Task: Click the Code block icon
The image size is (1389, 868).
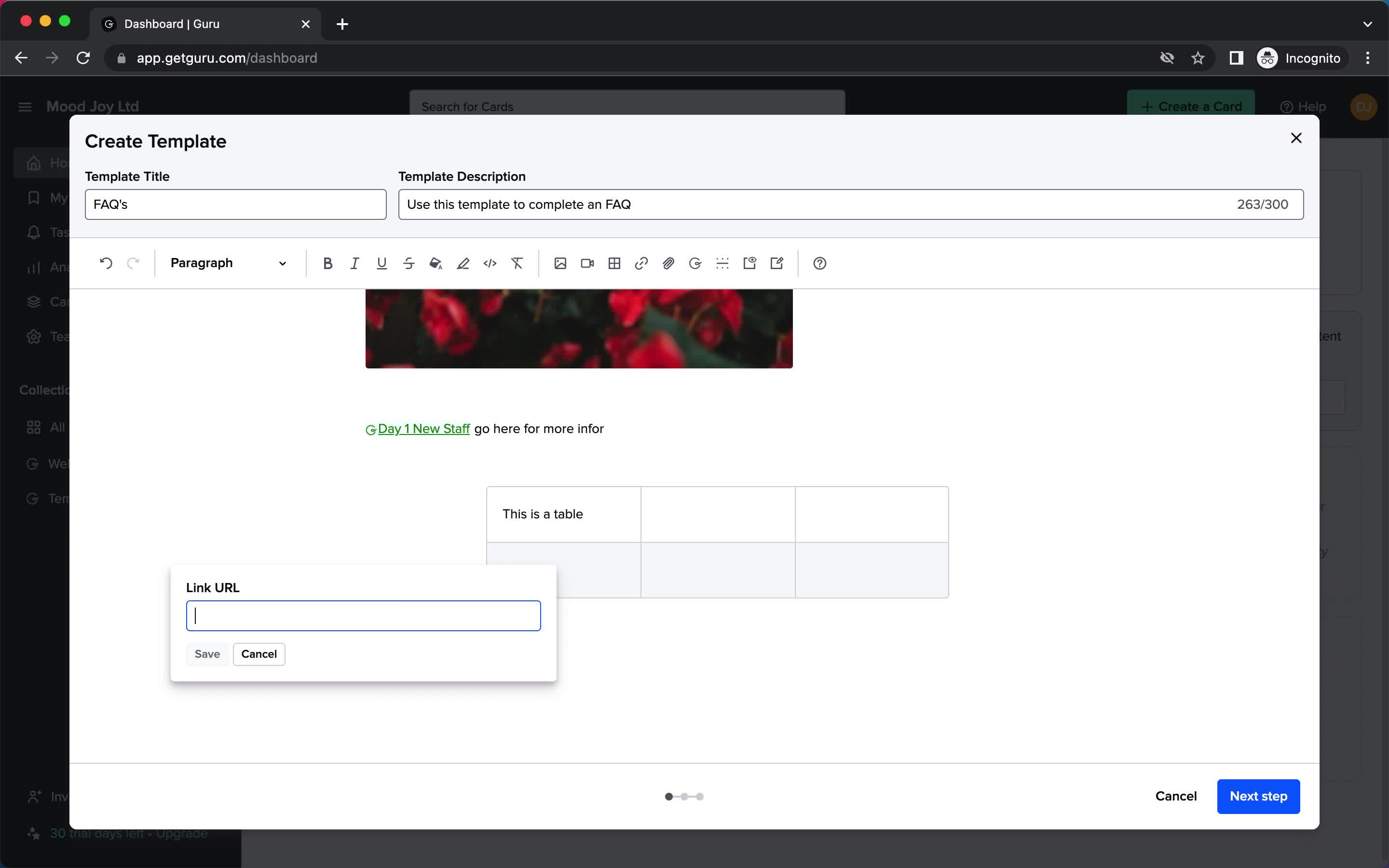Action: click(x=490, y=263)
